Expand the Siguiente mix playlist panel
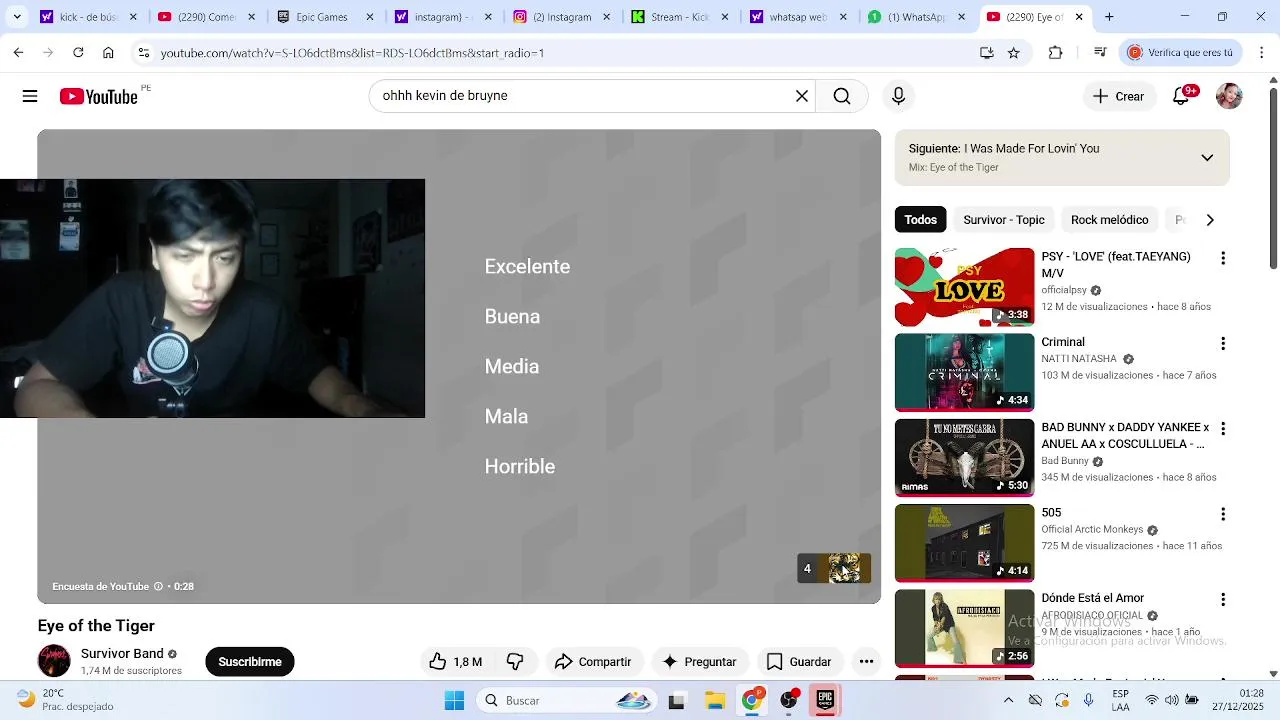 click(x=1207, y=157)
